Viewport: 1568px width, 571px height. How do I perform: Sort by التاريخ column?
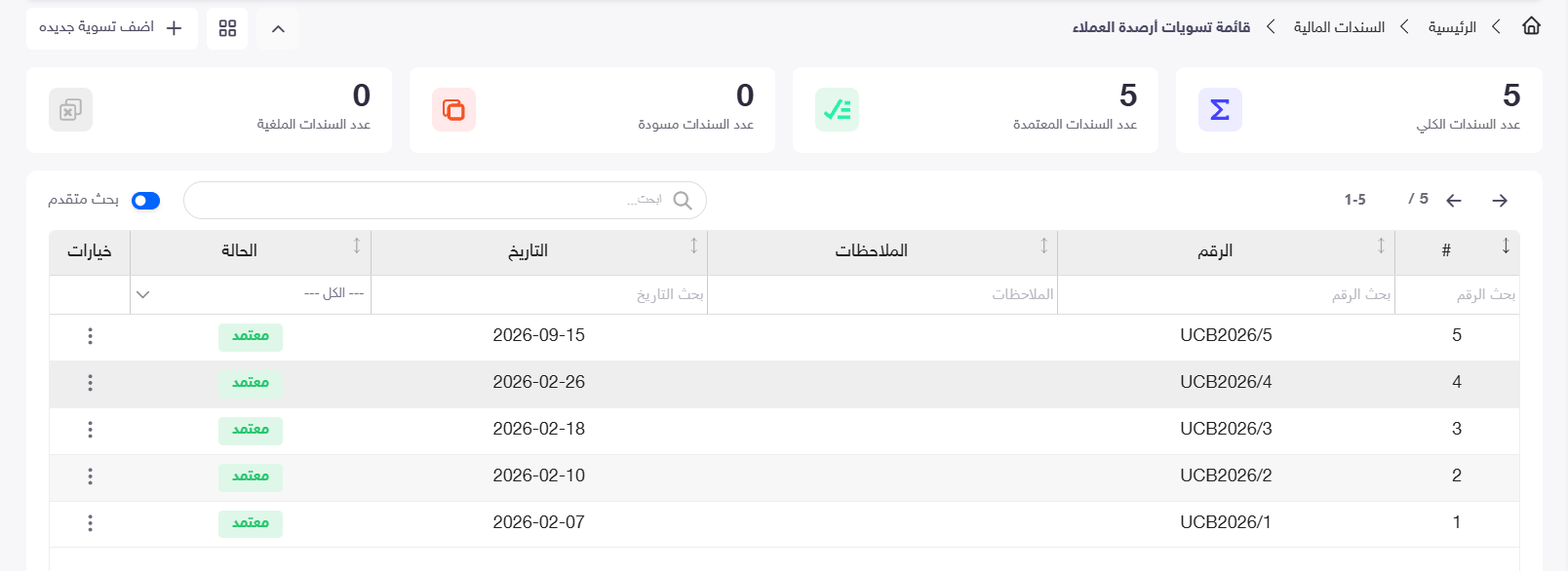(528, 251)
